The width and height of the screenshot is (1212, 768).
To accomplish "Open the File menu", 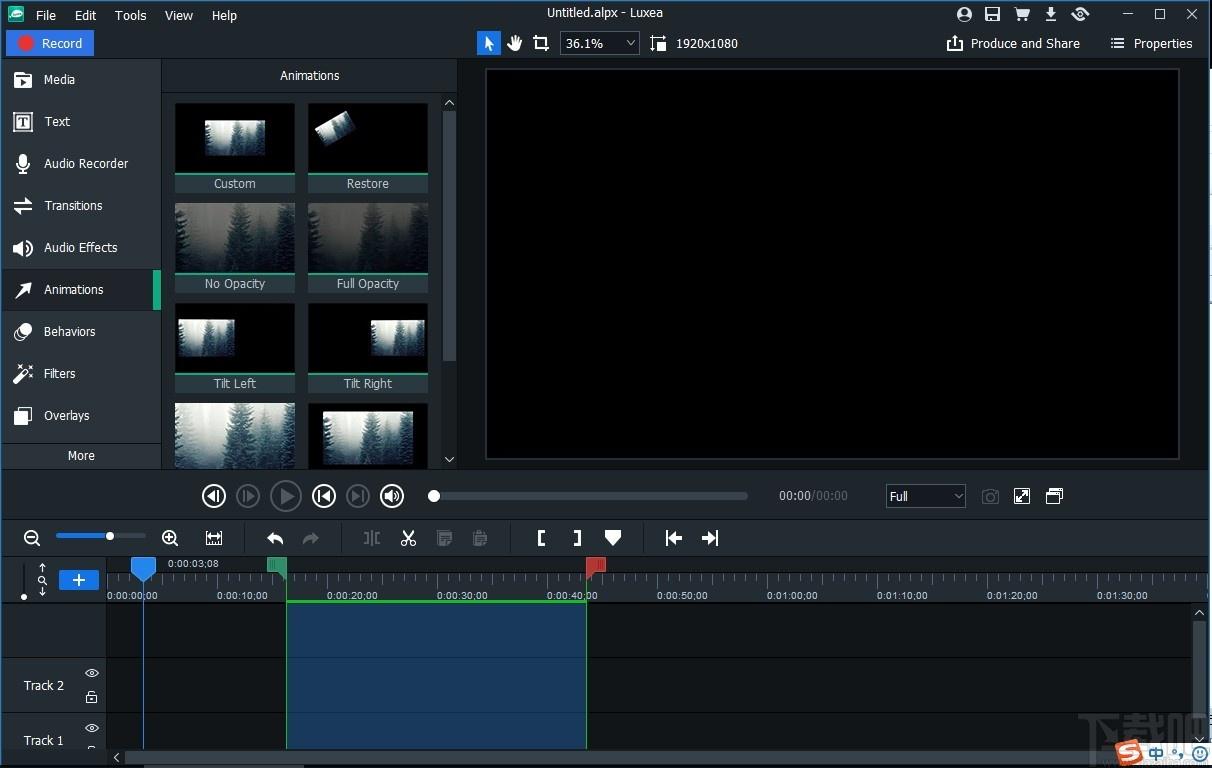I will 46,15.
